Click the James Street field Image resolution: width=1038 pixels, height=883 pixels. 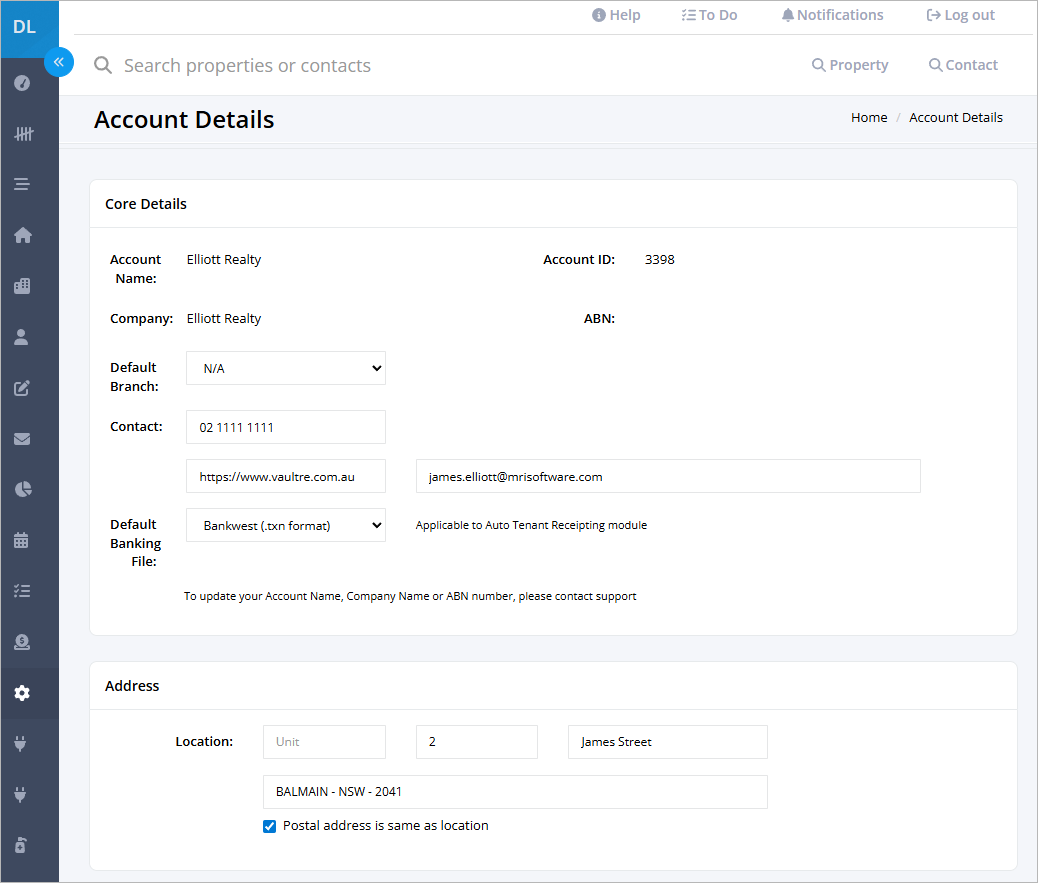(668, 742)
